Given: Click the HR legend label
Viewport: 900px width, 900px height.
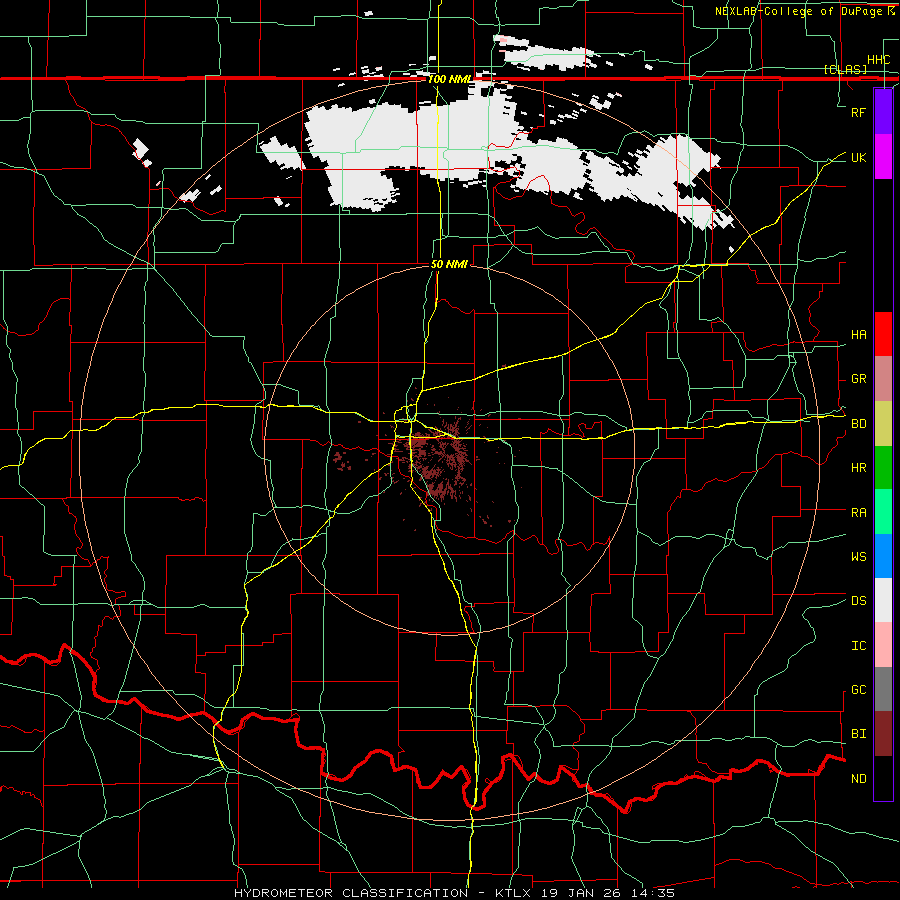Looking at the screenshot, I should coord(859,468).
